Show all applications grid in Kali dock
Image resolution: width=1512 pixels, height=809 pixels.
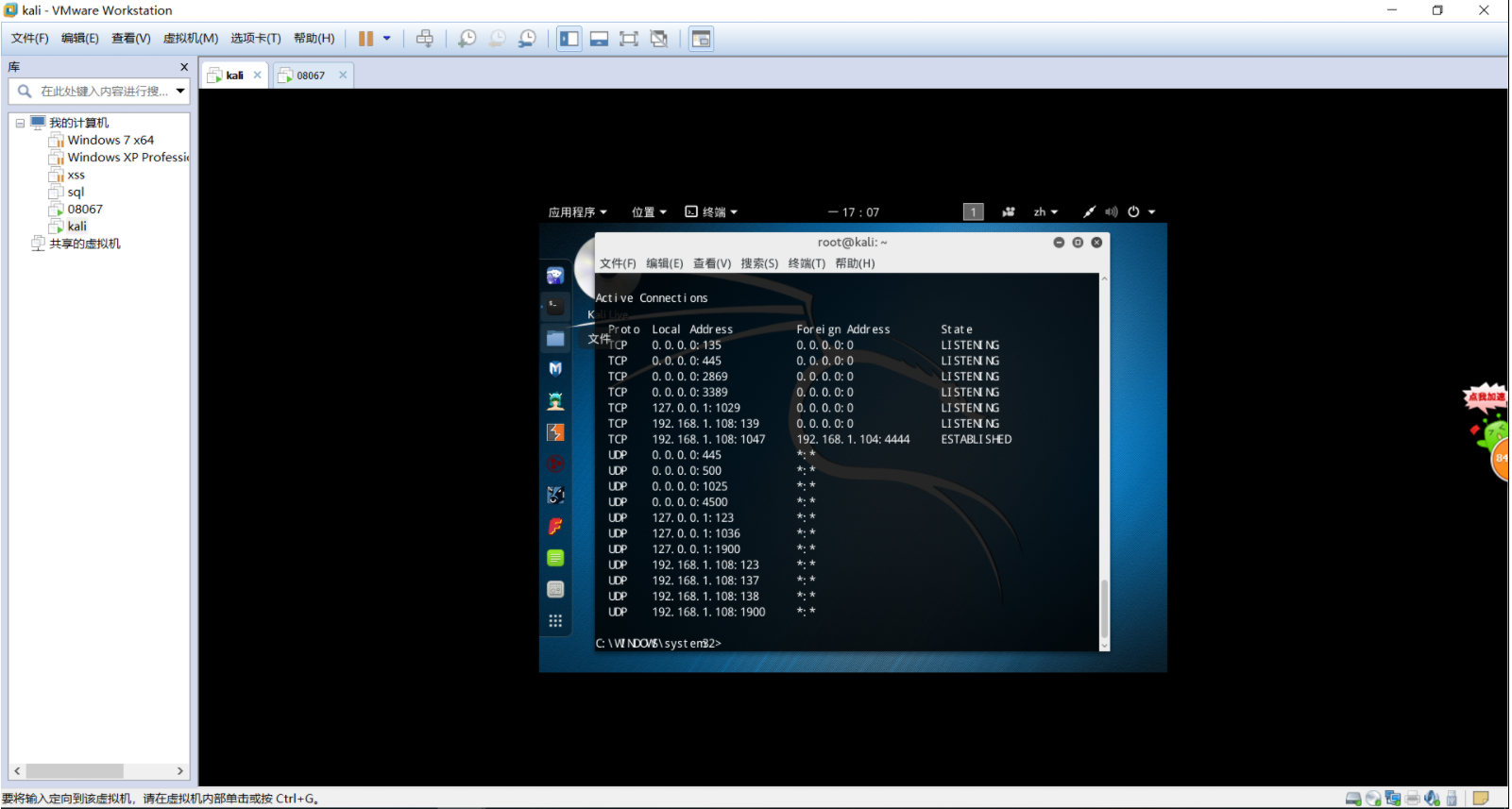pyautogui.click(x=555, y=621)
